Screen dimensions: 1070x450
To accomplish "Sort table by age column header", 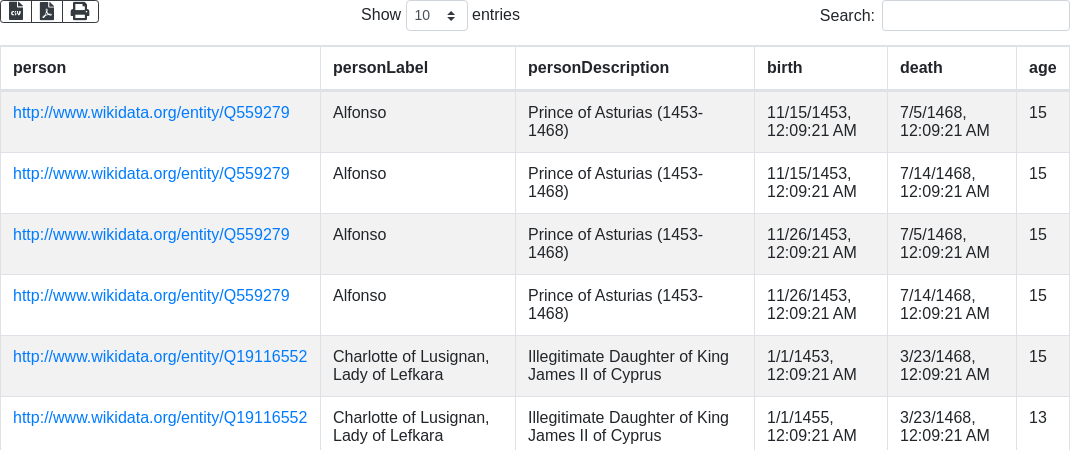I will coord(1042,68).
